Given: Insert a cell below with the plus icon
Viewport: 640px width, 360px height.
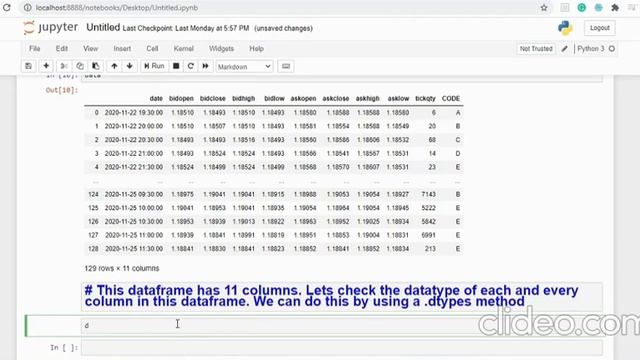Looking at the screenshot, I should [x=46, y=66].
